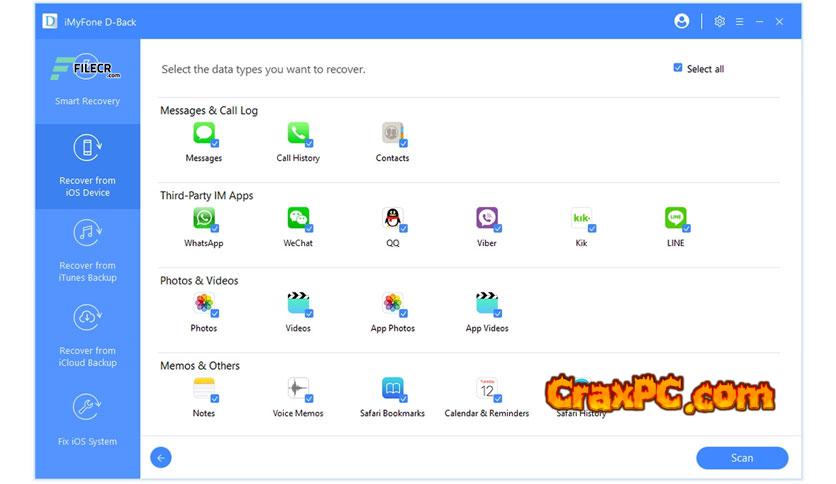
Task: Select the Safari Bookmarks icon
Action: coord(392,388)
